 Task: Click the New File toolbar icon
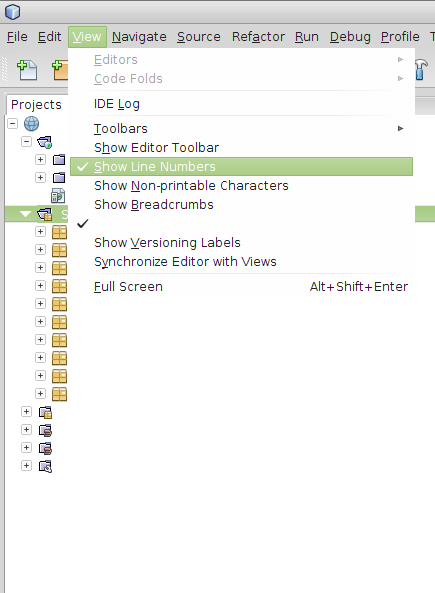pos(27,70)
